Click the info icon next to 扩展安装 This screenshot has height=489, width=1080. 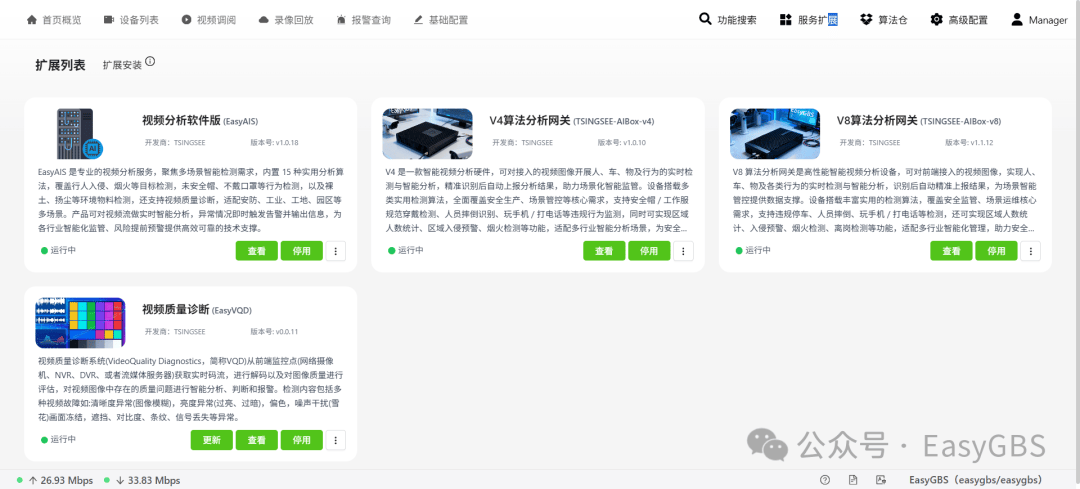[x=150, y=61]
